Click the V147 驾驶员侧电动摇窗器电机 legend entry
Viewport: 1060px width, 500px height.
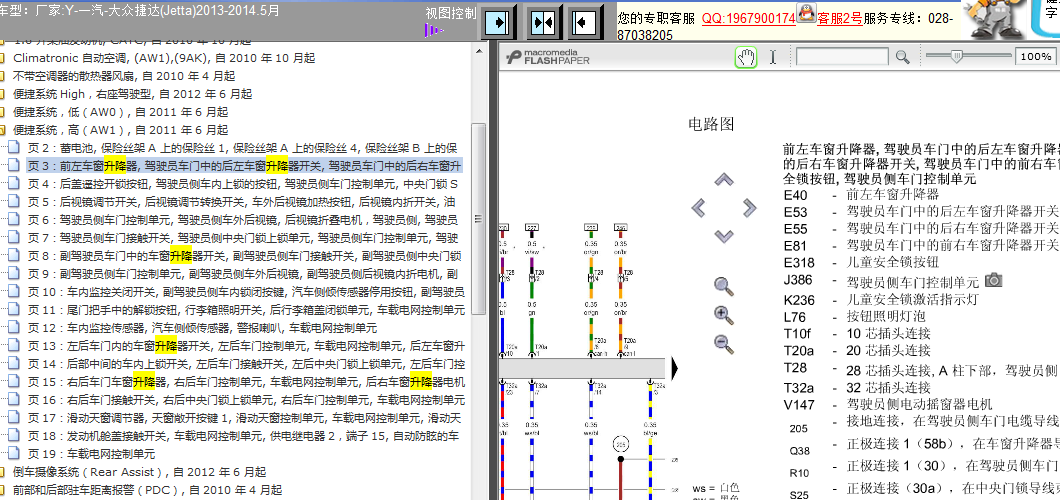click(888, 405)
